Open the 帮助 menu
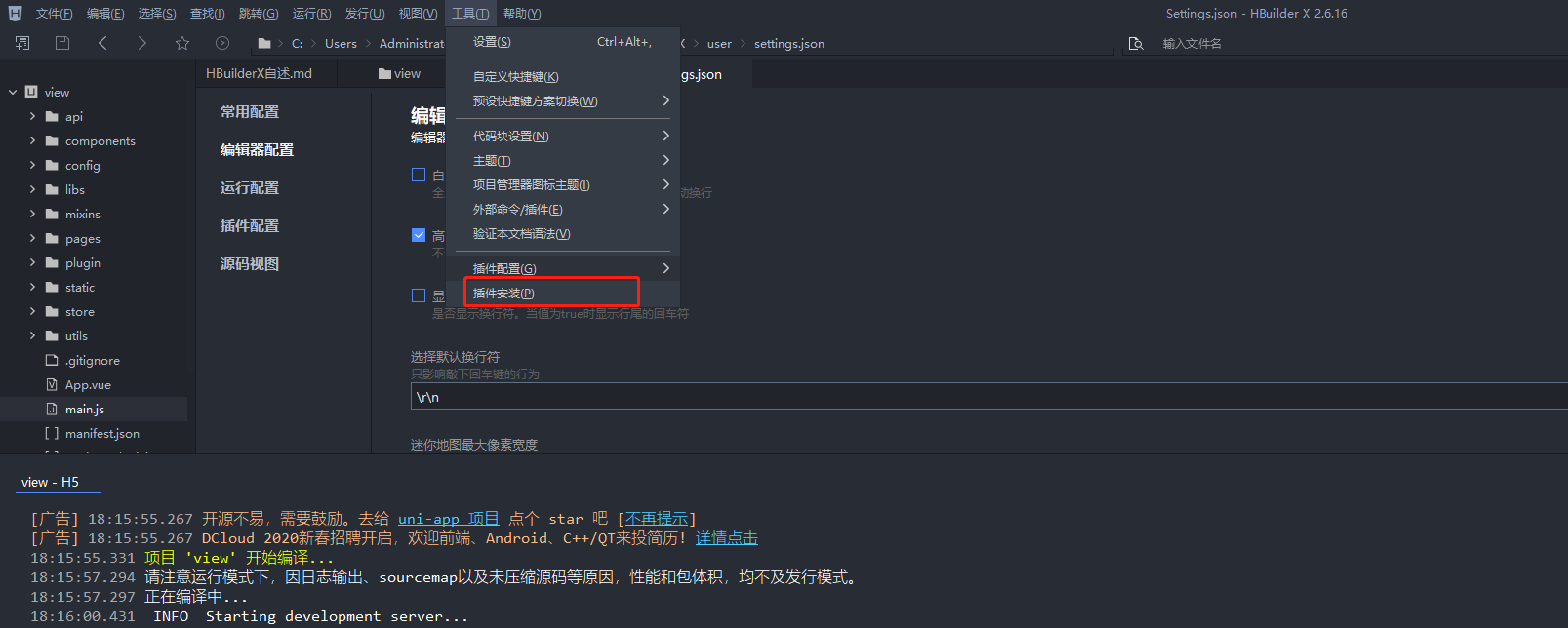This screenshot has height=628, width=1568. point(522,14)
